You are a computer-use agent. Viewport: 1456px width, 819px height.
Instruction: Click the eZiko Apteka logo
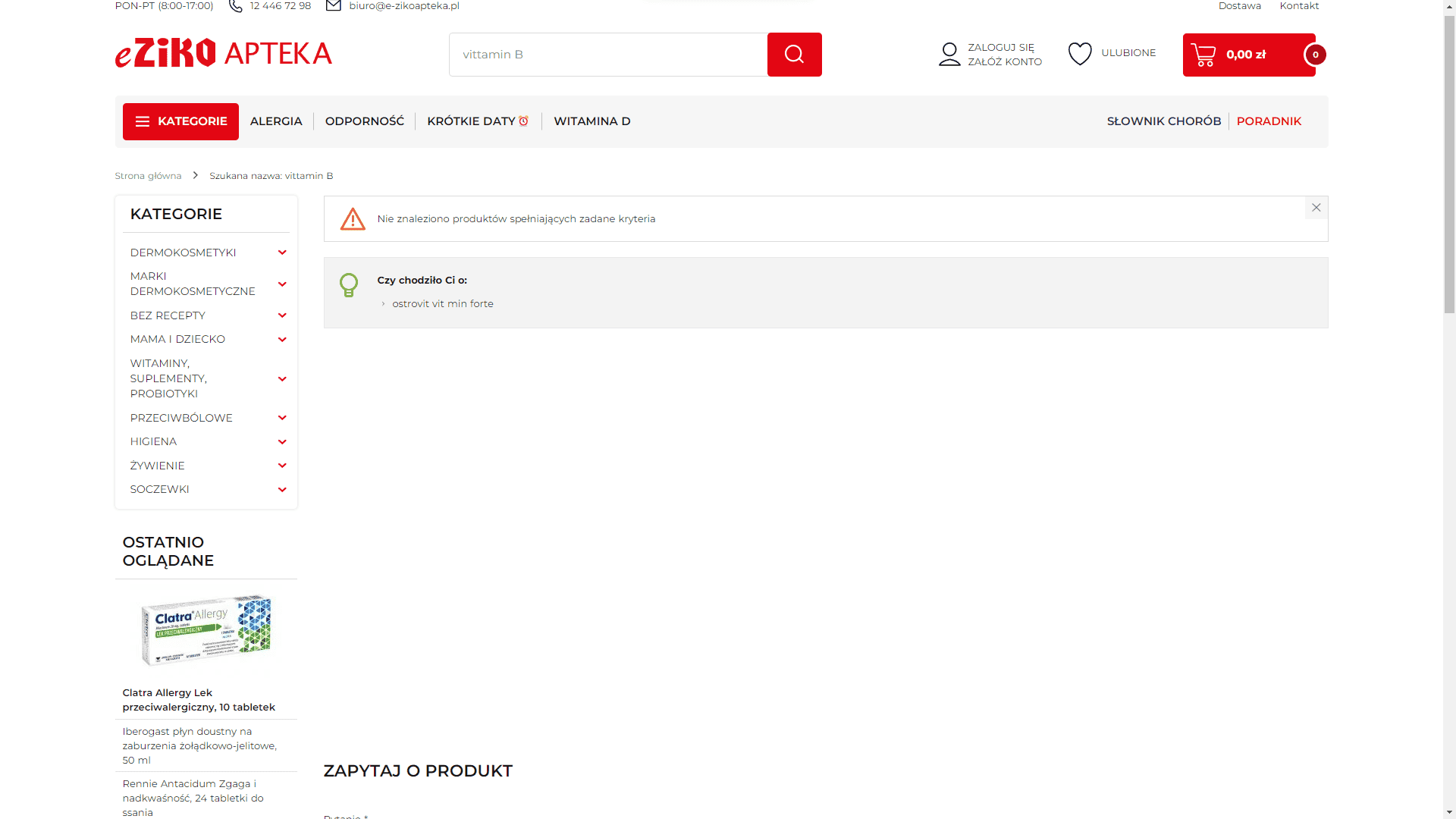point(223,53)
